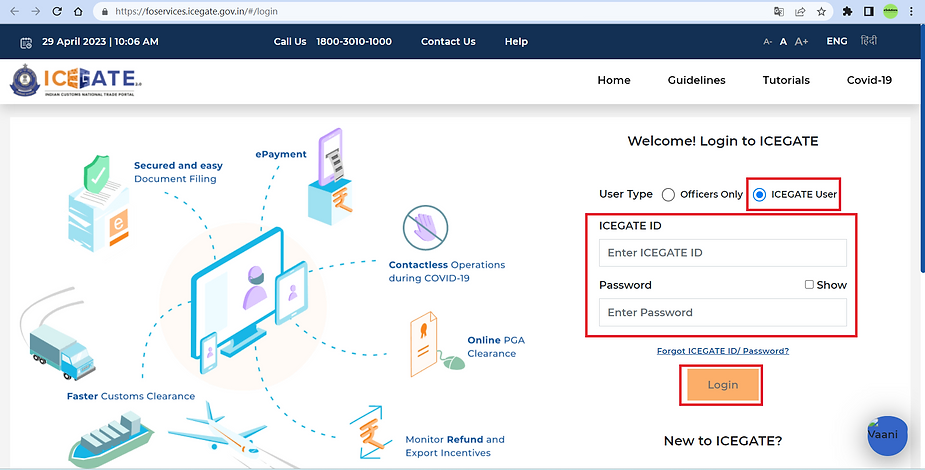Viewport: 925px width, 470px height.
Task: Click the "Faster Customs Clearance" caption
Action: pyautogui.click(x=130, y=396)
